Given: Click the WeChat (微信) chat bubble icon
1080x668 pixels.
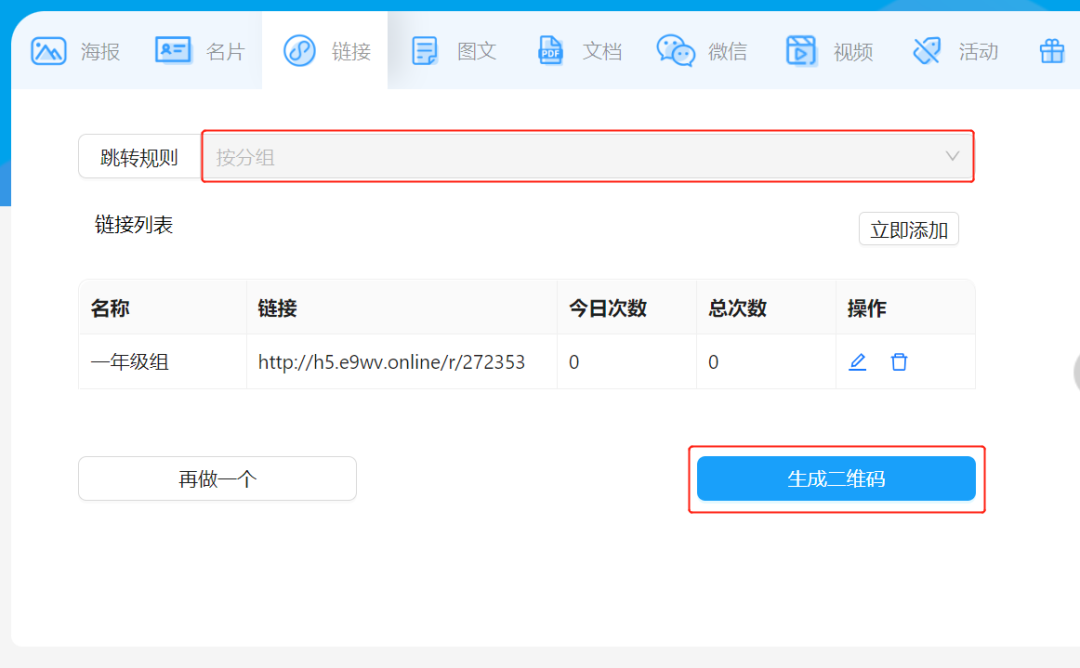Looking at the screenshot, I should point(676,51).
